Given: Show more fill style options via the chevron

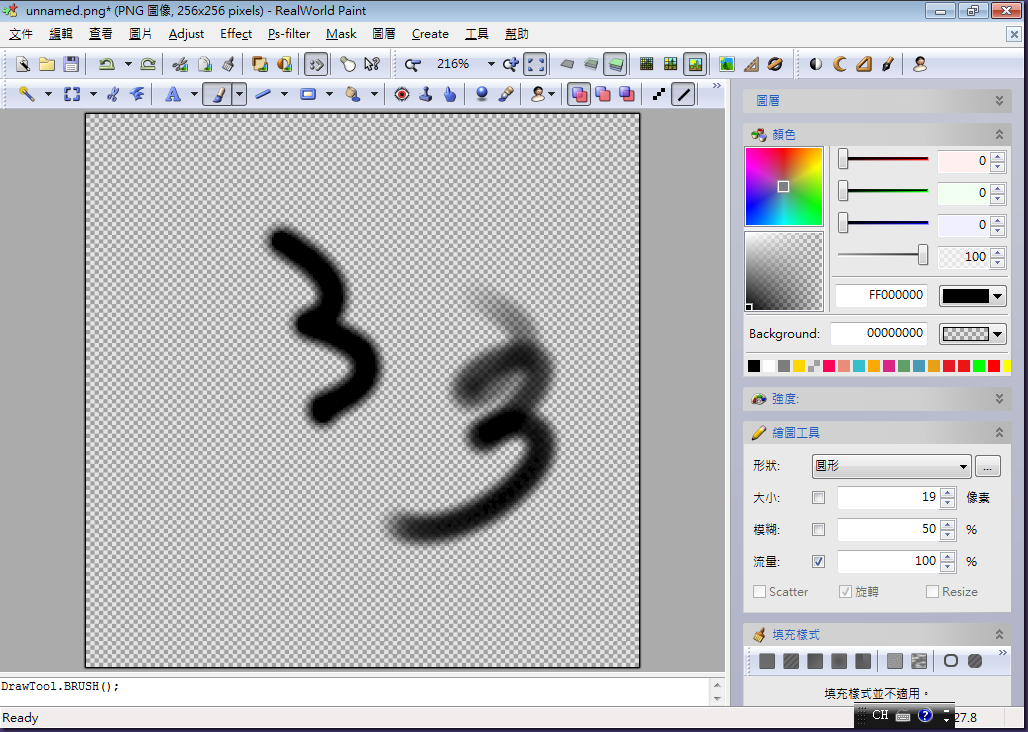Looking at the screenshot, I should click(1002, 653).
